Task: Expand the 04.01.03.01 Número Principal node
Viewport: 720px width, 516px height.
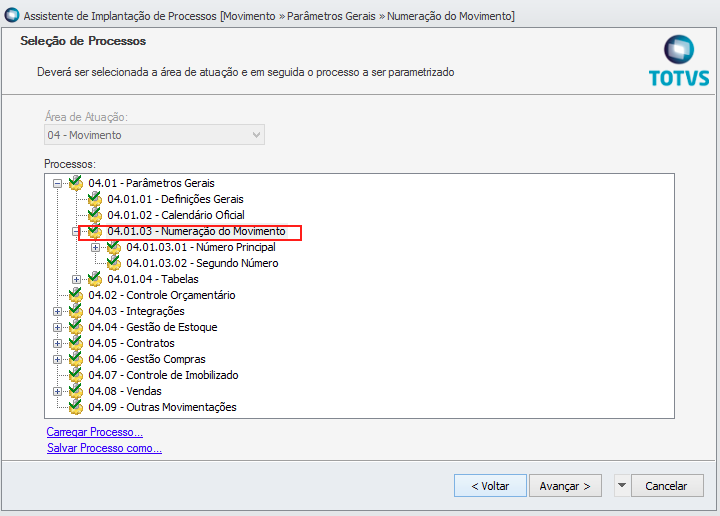Action: [x=95, y=247]
